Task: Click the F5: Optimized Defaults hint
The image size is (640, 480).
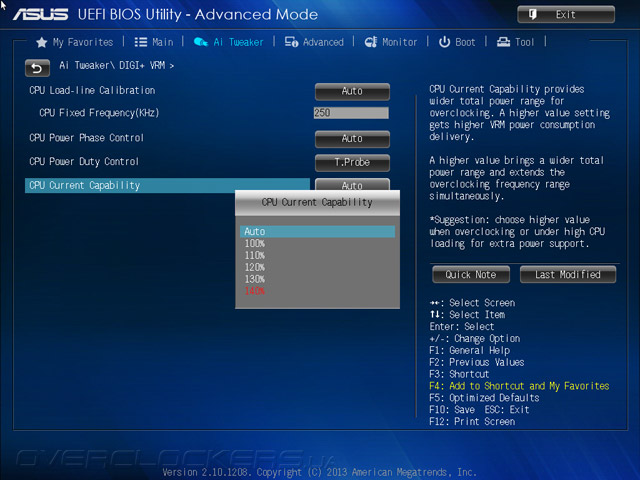Action: pyautogui.click(x=484, y=398)
